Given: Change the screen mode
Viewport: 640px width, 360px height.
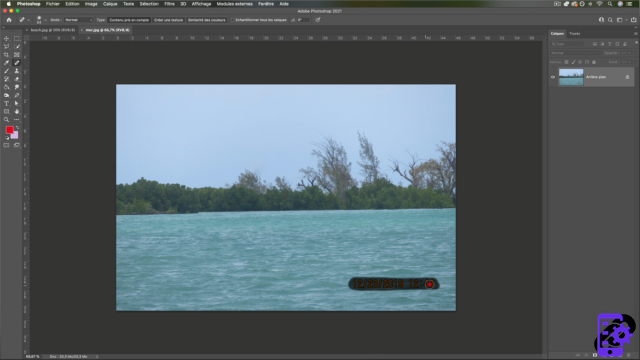Looking at the screenshot, I should pyautogui.click(x=17, y=145).
